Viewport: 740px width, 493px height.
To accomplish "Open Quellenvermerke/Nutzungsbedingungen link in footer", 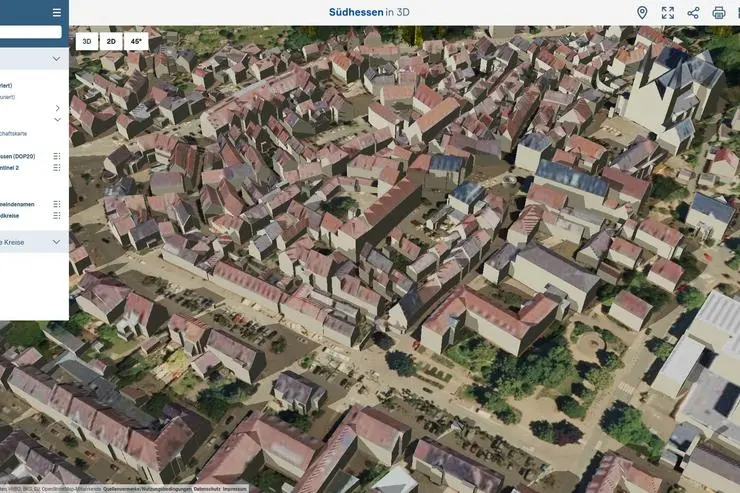I will [x=146, y=489].
